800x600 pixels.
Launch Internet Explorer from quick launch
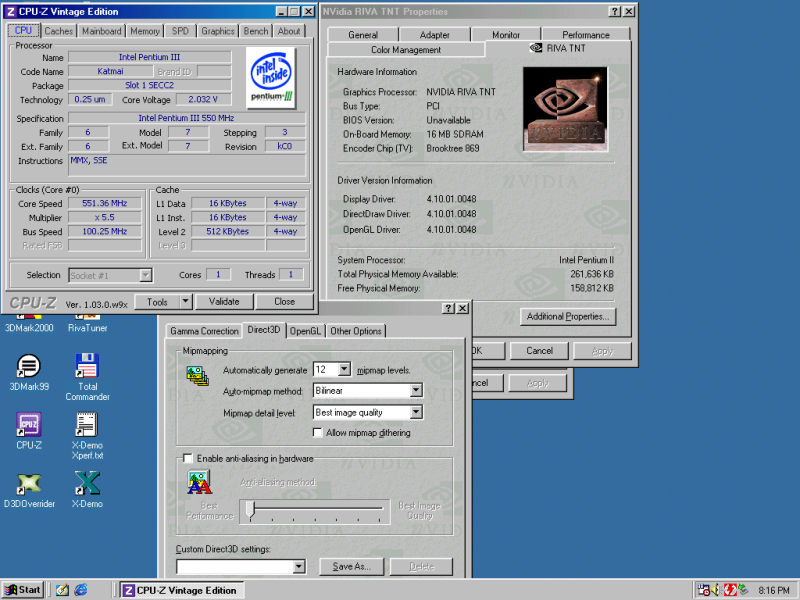coord(81,590)
